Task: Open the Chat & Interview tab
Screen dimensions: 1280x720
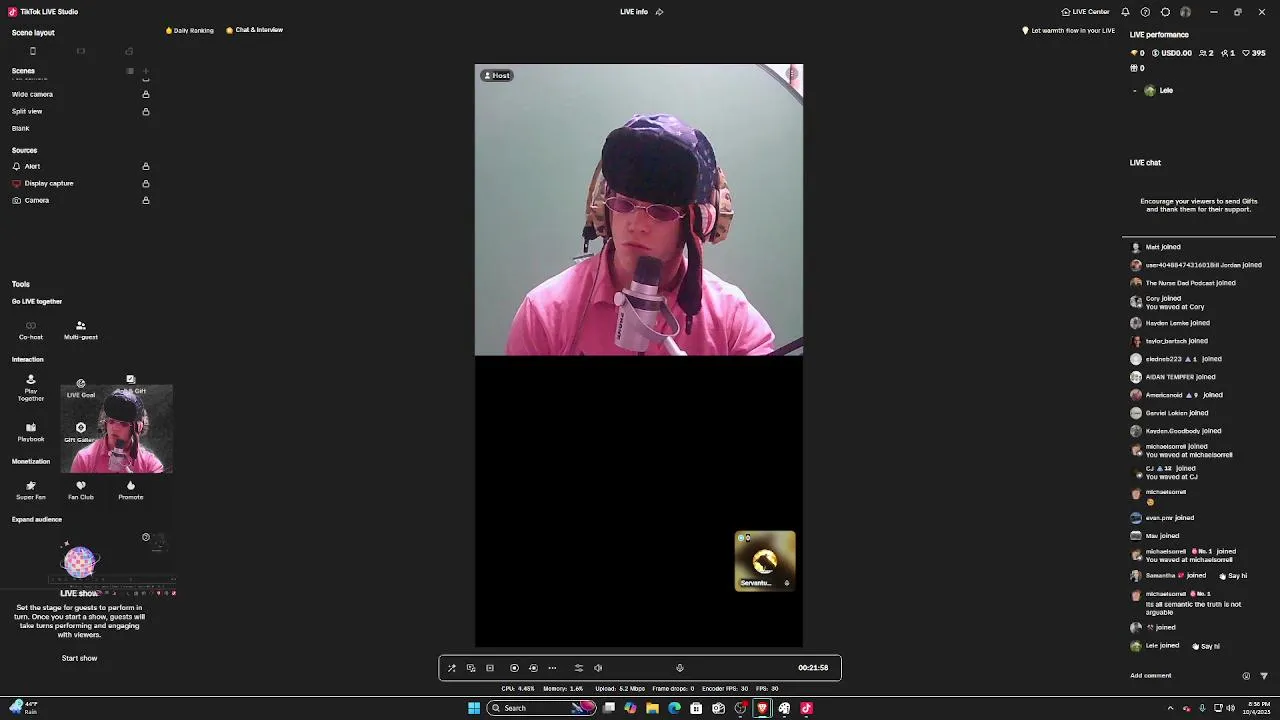Action: (x=255, y=30)
